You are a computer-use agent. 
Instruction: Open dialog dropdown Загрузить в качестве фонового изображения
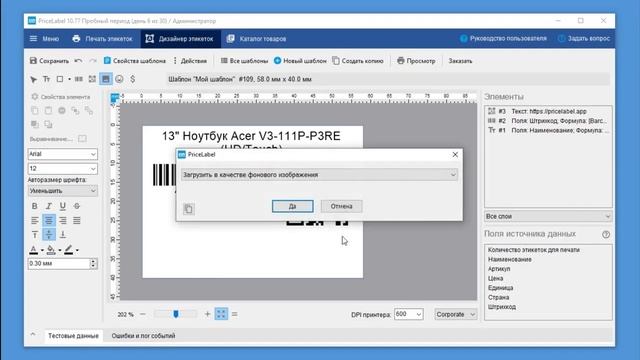[319, 175]
